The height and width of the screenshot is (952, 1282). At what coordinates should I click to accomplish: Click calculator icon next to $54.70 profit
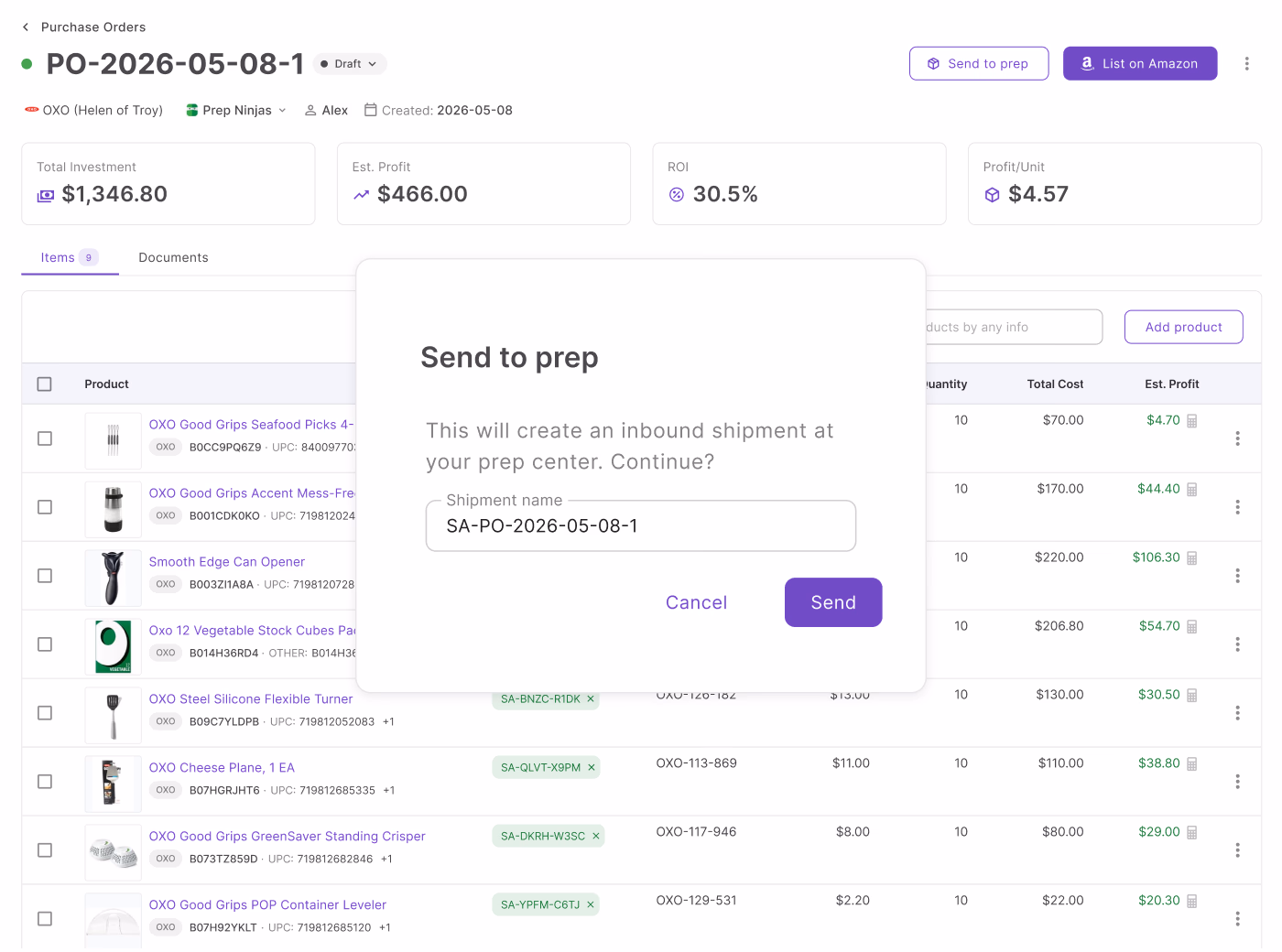[x=1192, y=627]
